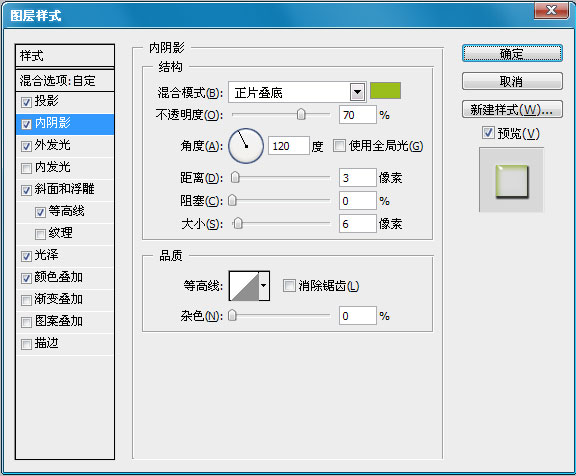Toggle the 外发光 outer glow checkbox
Viewport: 576px width, 476px height.
click(x=26, y=146)
